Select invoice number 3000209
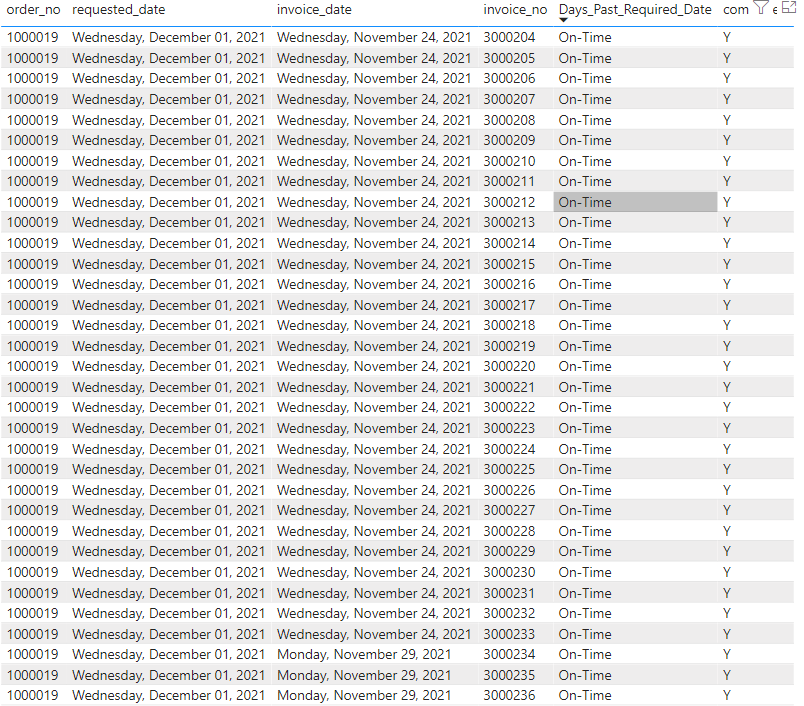The image size is (804, 706). click(509, 140)
